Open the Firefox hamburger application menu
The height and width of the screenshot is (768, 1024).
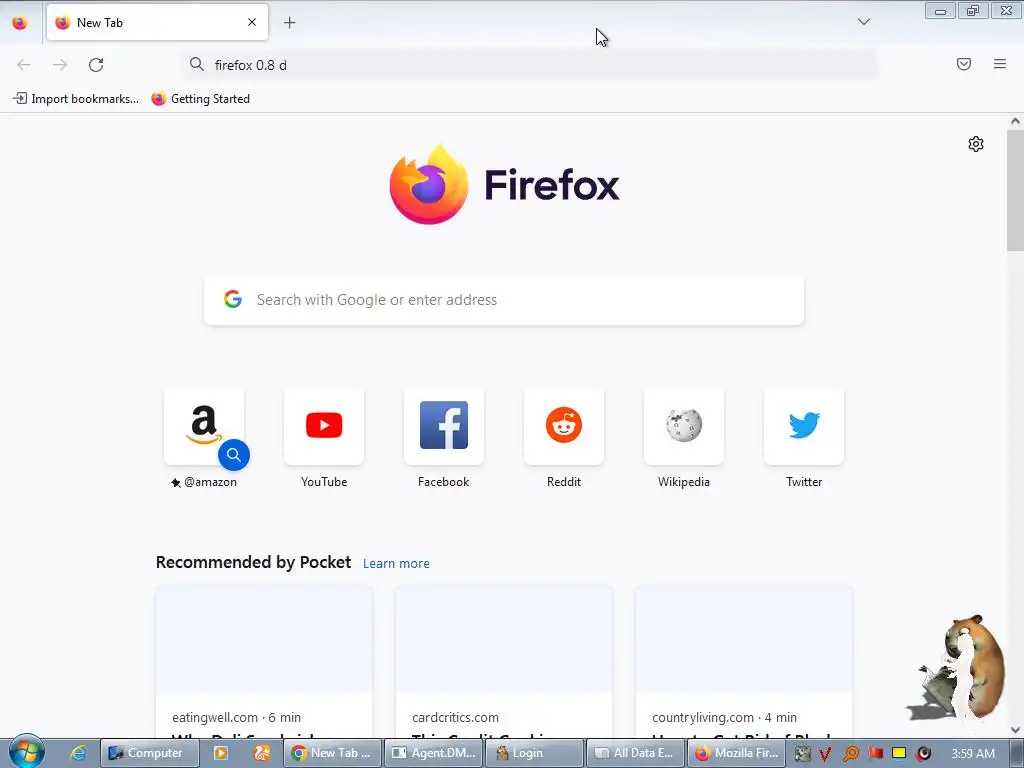coord(999,64)
